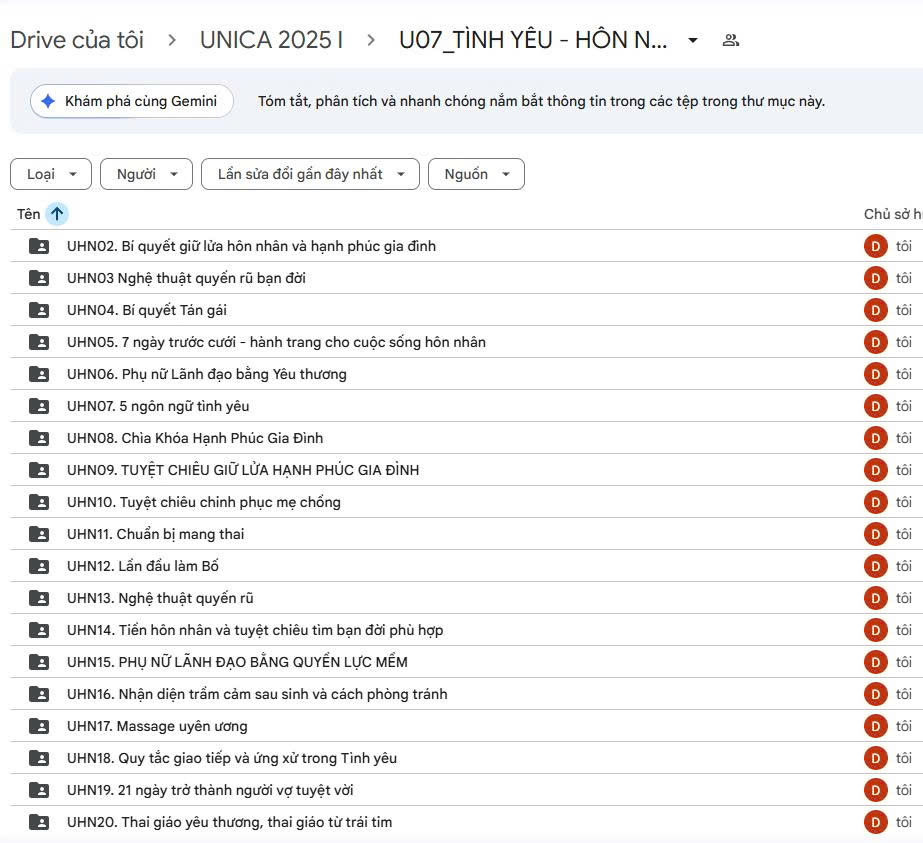Click folder icon of UHN18 Quy tắc giao tiếp

click(x=39, y=758)
